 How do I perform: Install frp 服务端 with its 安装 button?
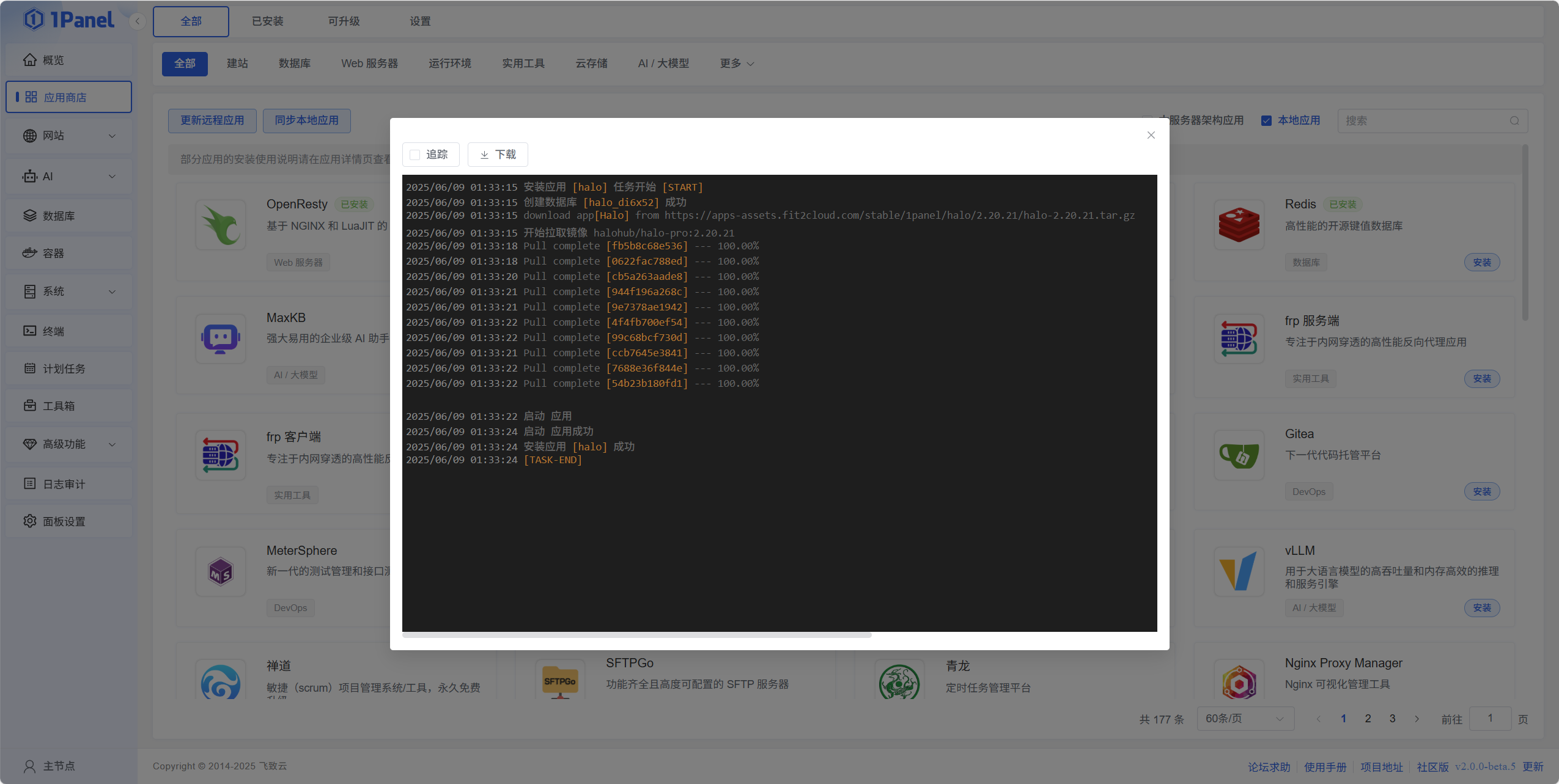pos(1482,378)
